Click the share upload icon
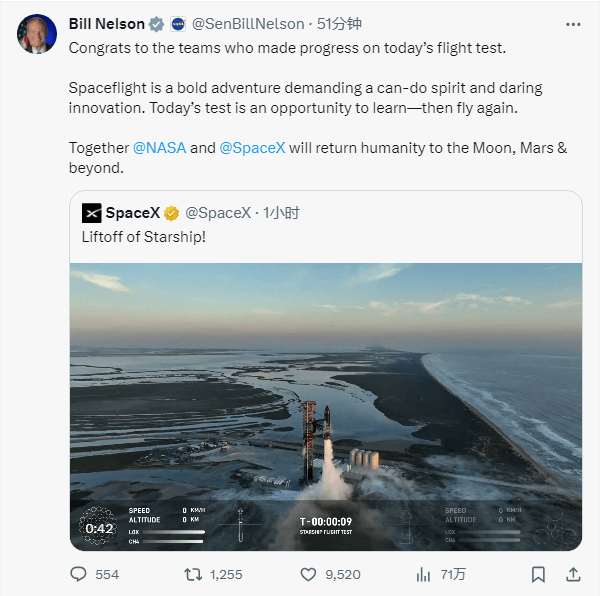The height and width of the screenshot is (596, 605). pyautogui.click(x=573, y=574)
